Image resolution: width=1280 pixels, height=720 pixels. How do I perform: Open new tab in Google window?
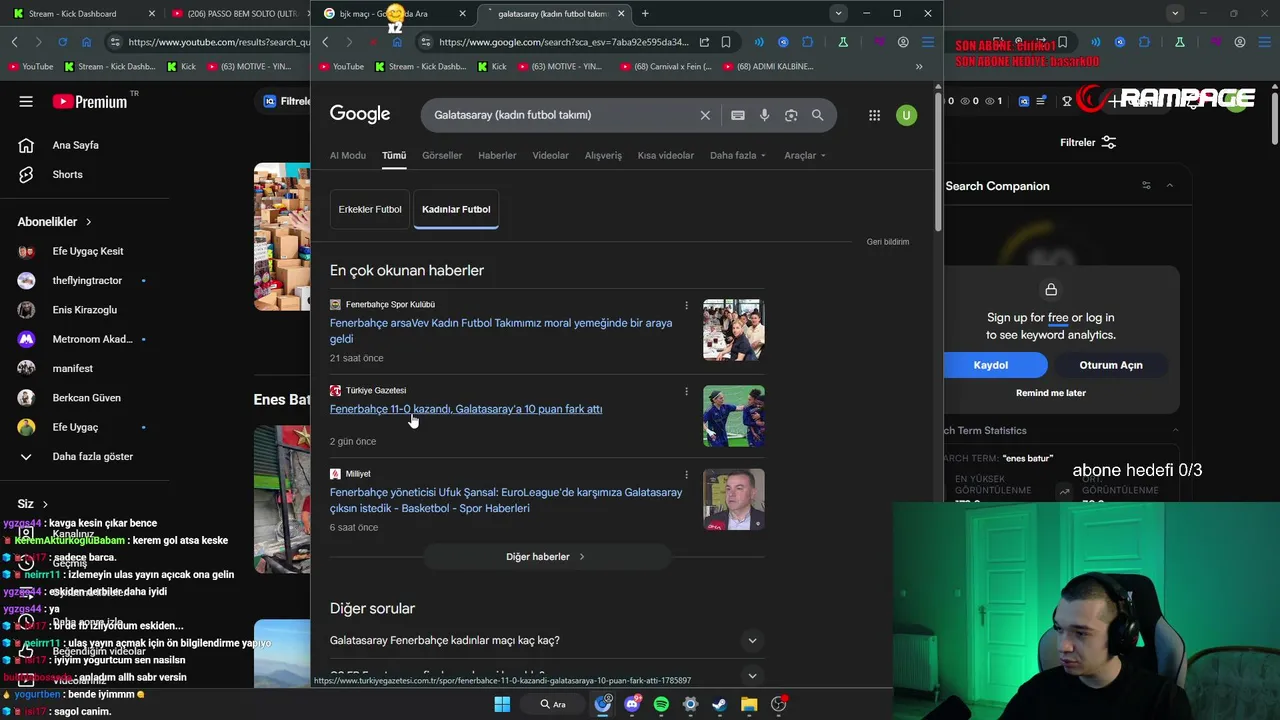click(x=645, y=14)
